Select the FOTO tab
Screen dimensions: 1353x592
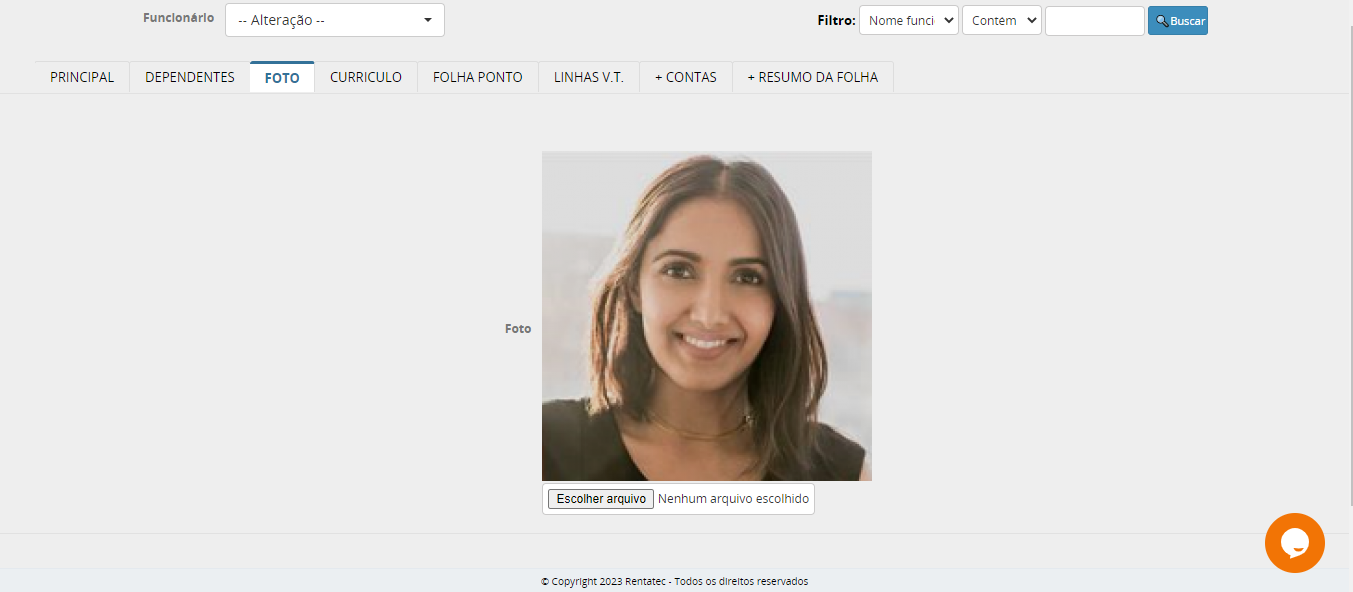pyautogui.click(x=282, y=77)
